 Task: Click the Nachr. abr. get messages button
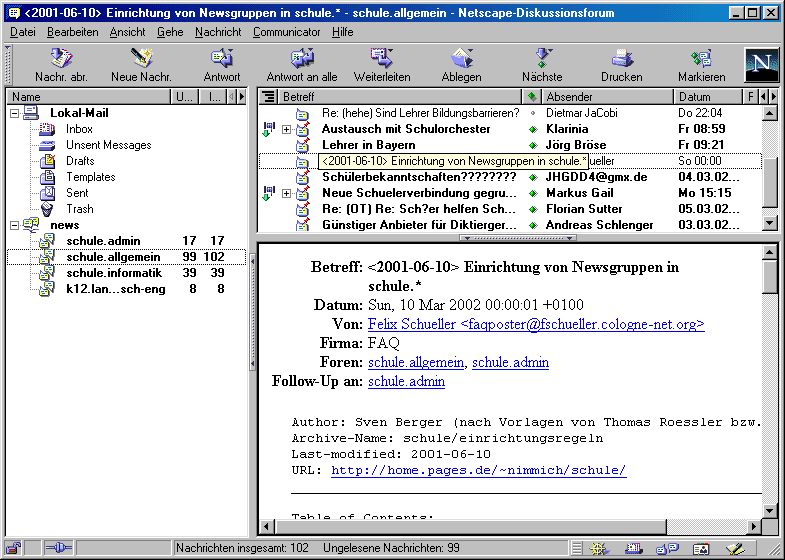pyautogui.click(x=61, y=64)
